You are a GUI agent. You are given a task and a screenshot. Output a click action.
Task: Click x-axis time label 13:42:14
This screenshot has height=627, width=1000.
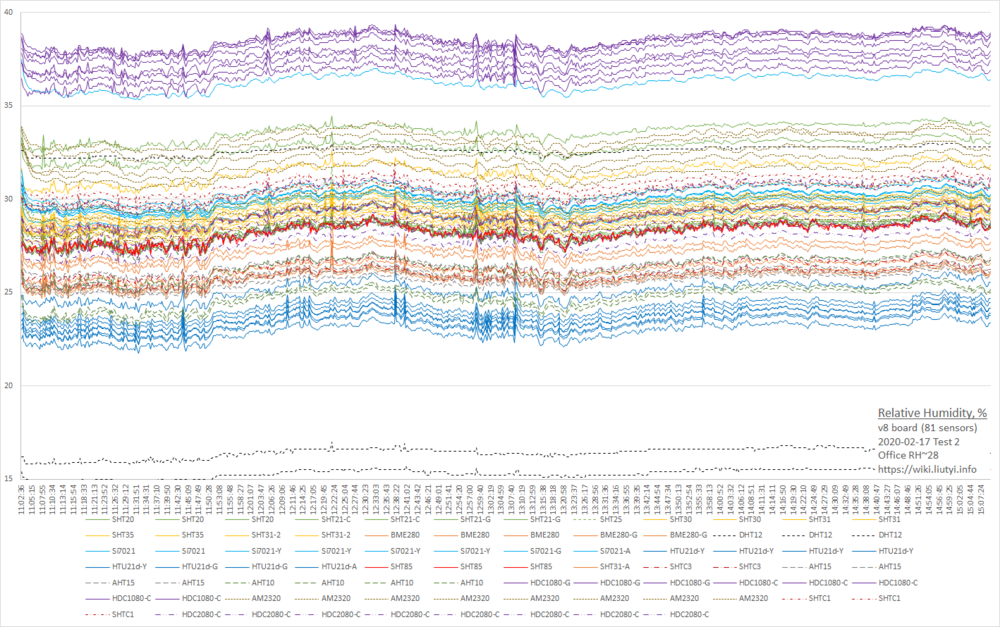point(647,499)
